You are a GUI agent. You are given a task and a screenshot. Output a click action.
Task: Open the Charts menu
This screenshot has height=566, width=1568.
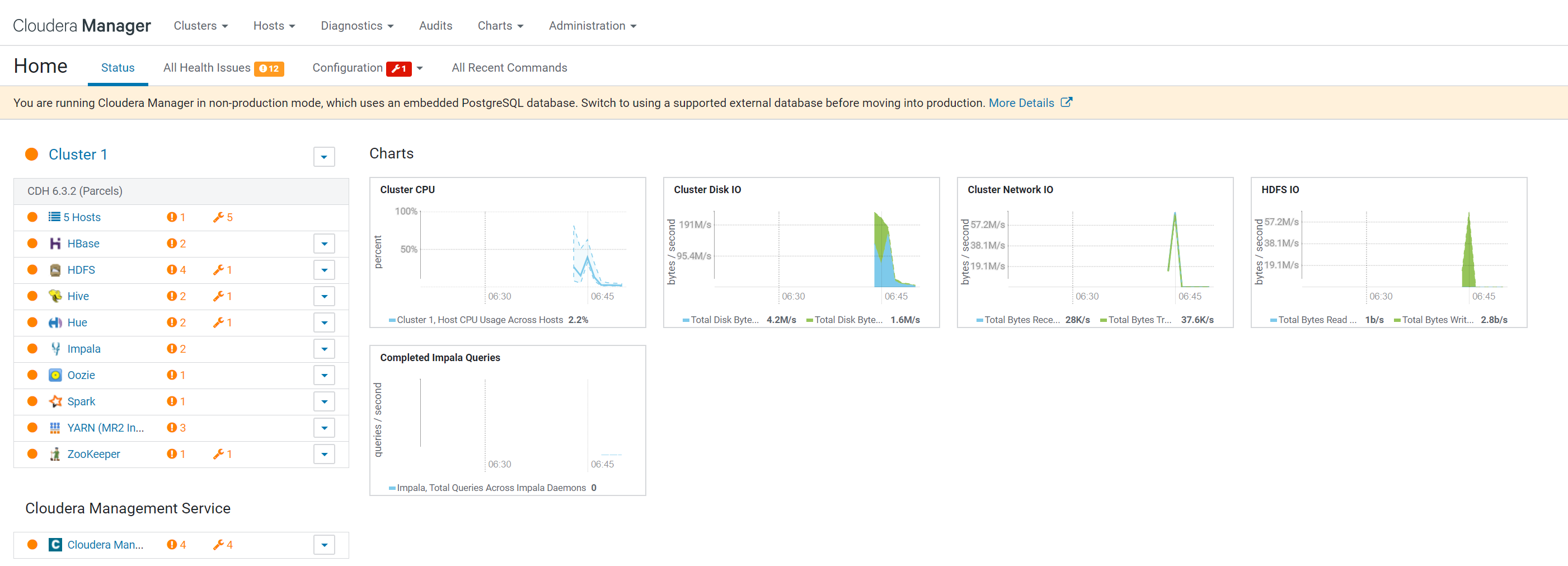pos(500,26)
